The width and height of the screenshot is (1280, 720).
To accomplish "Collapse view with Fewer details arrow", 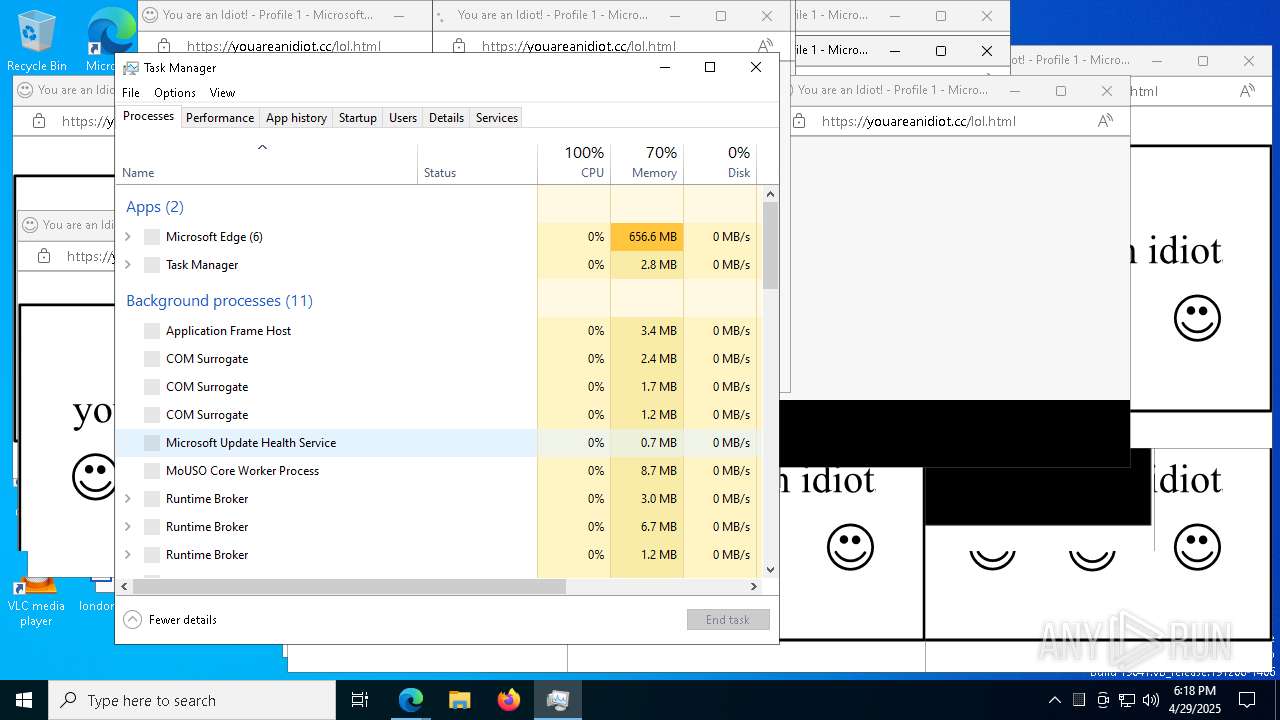I will [x=132, y=620].
